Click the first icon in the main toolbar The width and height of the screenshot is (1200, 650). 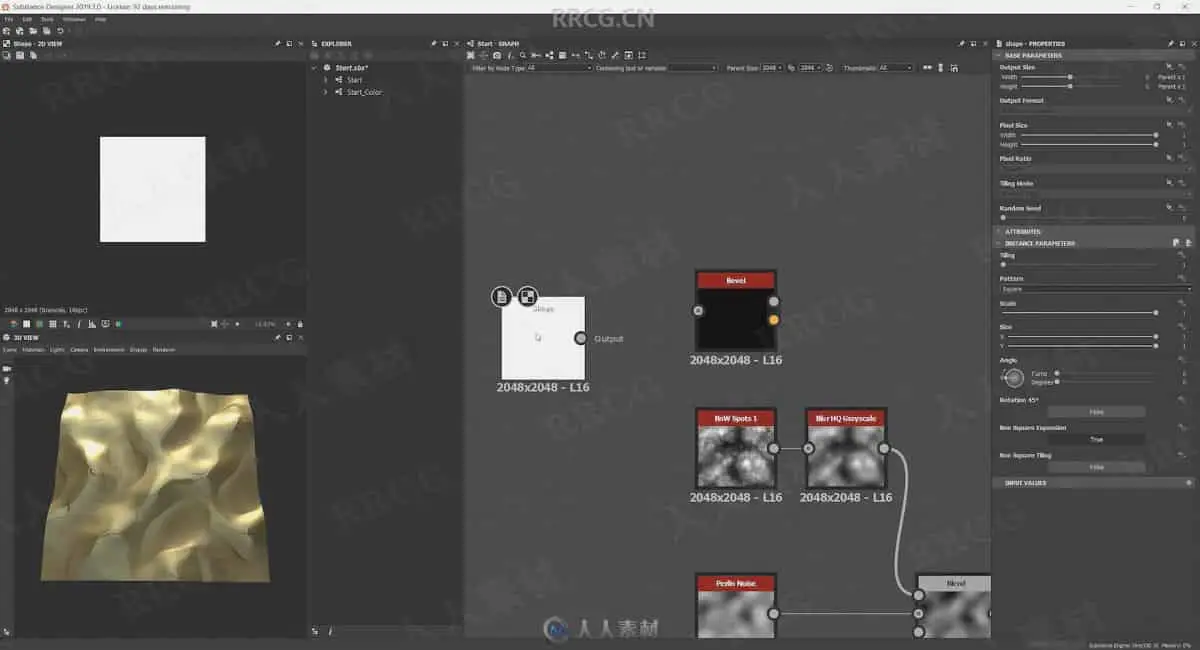tap(6, 31)
